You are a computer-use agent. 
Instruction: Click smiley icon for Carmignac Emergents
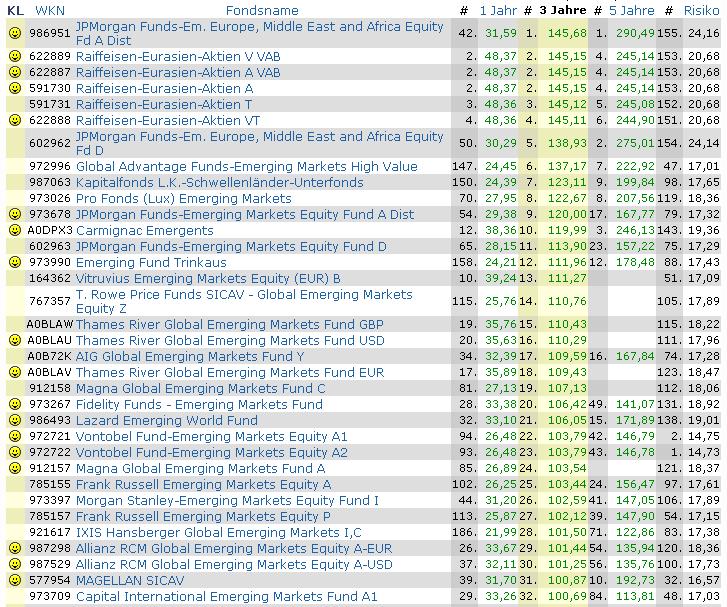[15, 230]
